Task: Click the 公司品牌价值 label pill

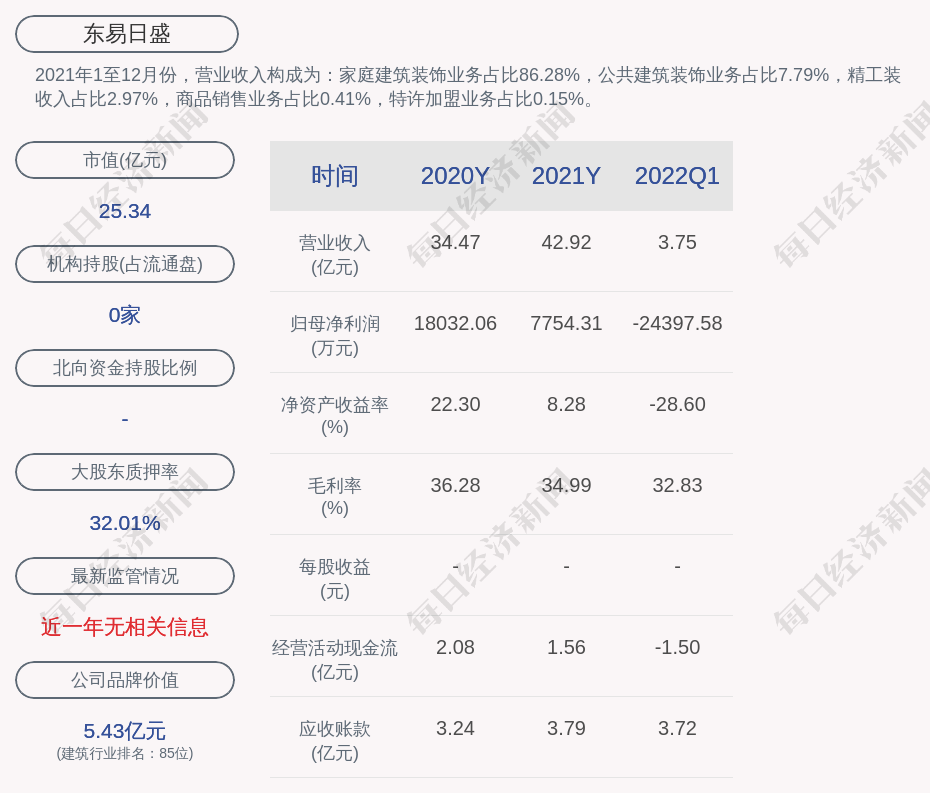Action: [x=125, y=680]
